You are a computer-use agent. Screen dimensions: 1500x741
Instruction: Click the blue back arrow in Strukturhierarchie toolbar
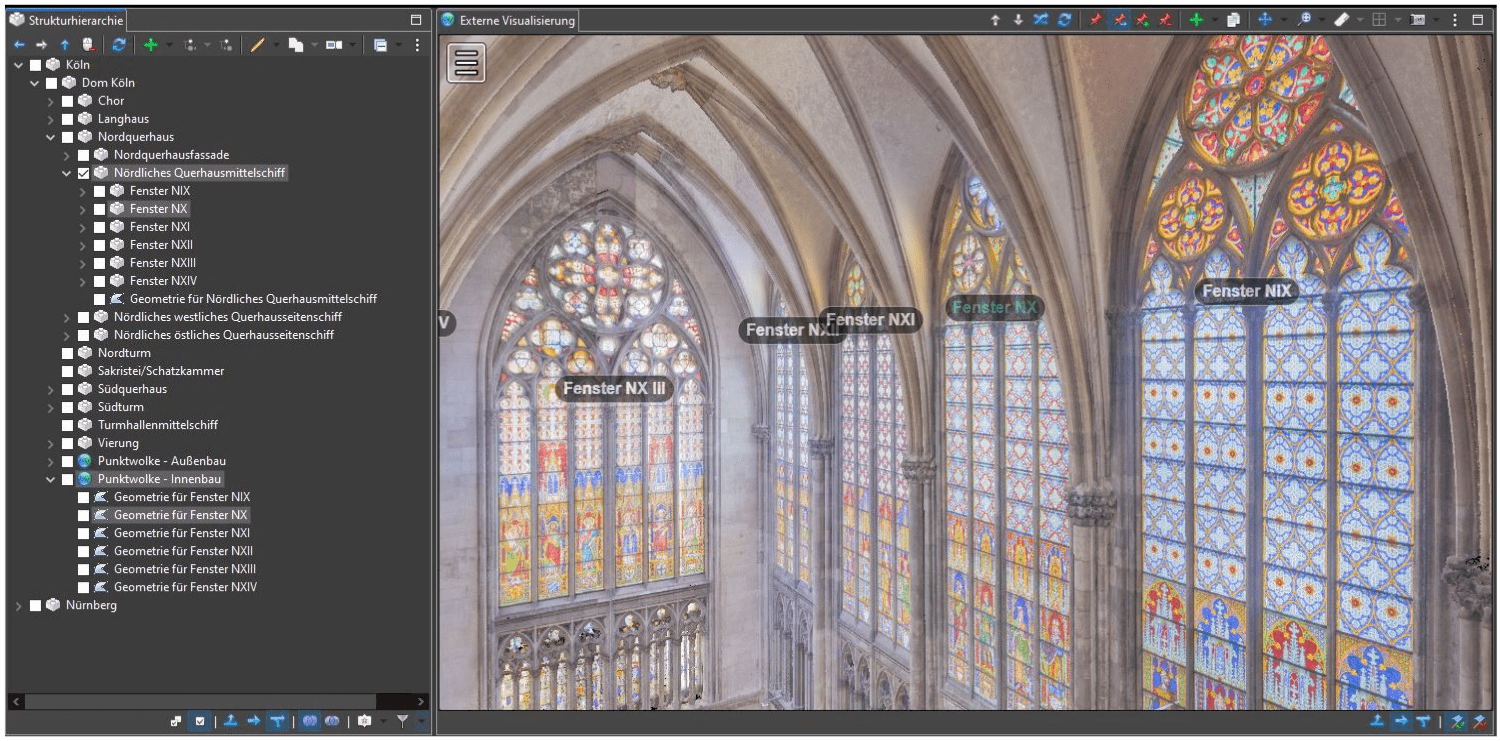coord(19,45)
